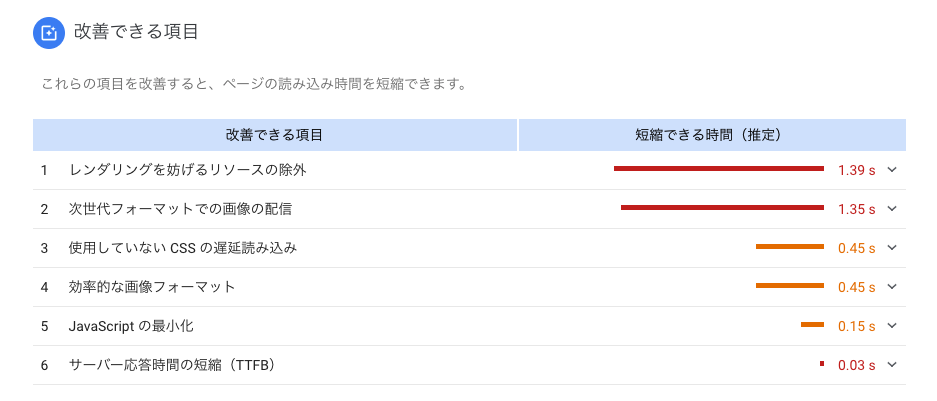
Task: Expand the 使用していない CSS の遅延読み込み chevron
Action: pyautogui.click(x=892, y=247)
